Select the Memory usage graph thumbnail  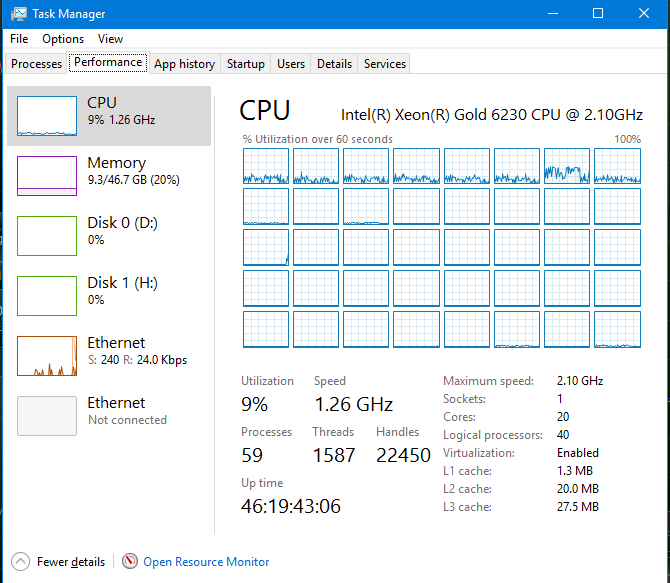coord(47,176)
